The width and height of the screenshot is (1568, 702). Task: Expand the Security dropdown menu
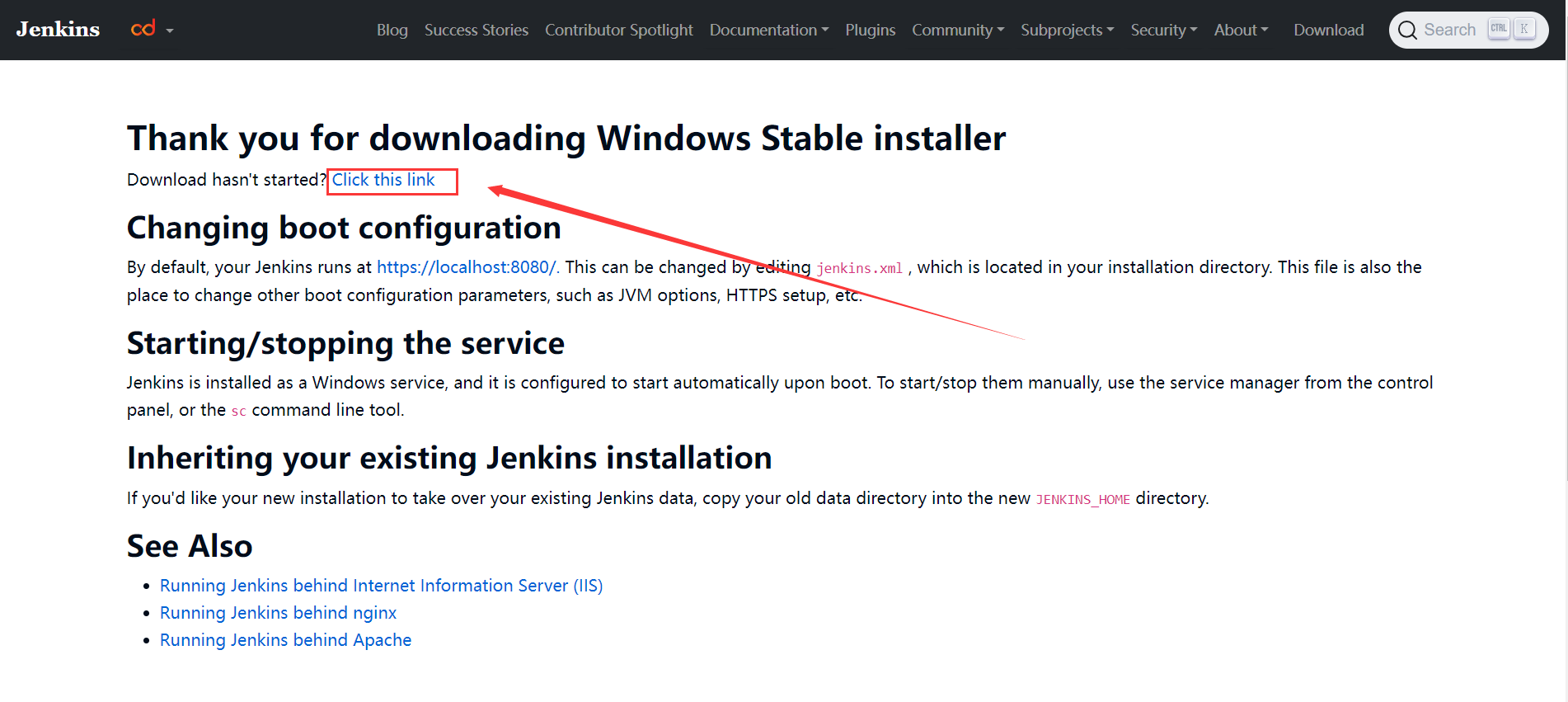tap(1164, 30)
